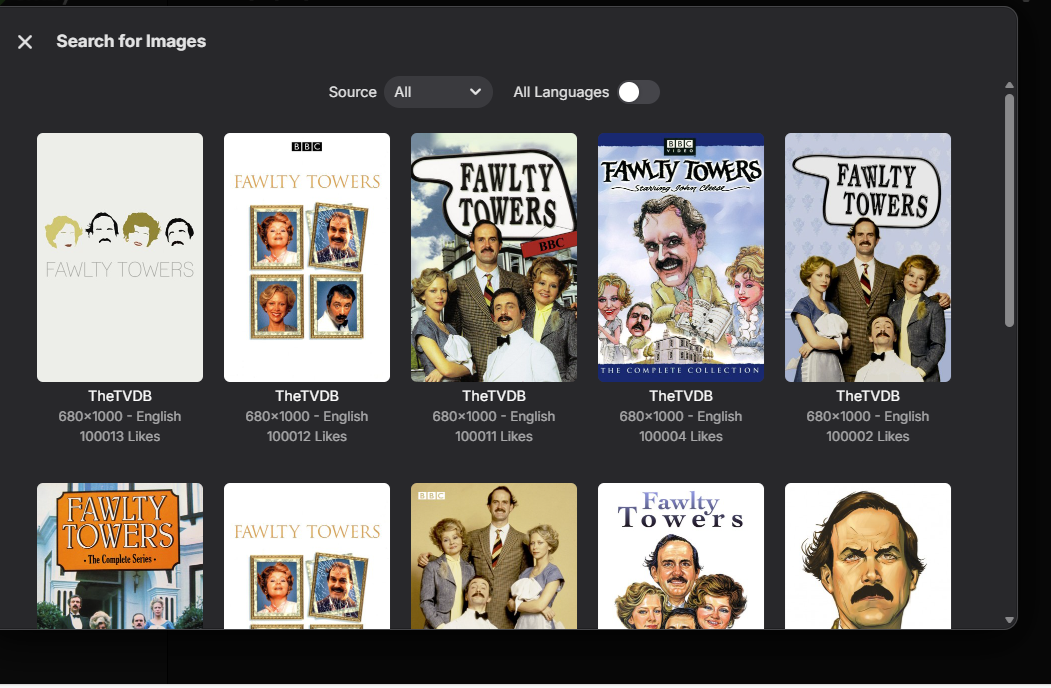This screenshot has height=688, width=1051.
Task: Pick the tan background BBC cast poster
Action: 494,556
